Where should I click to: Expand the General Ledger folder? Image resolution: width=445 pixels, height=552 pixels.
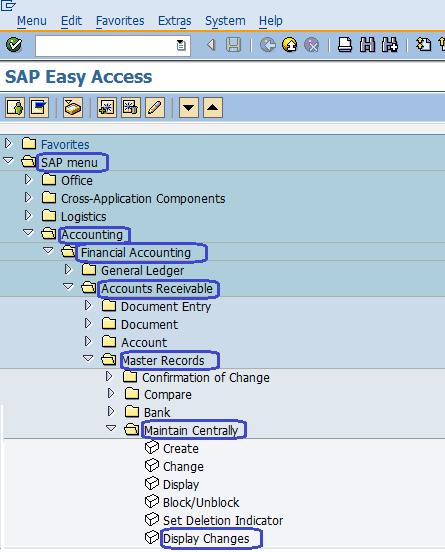pyautogui.click(x=68, y=270)
